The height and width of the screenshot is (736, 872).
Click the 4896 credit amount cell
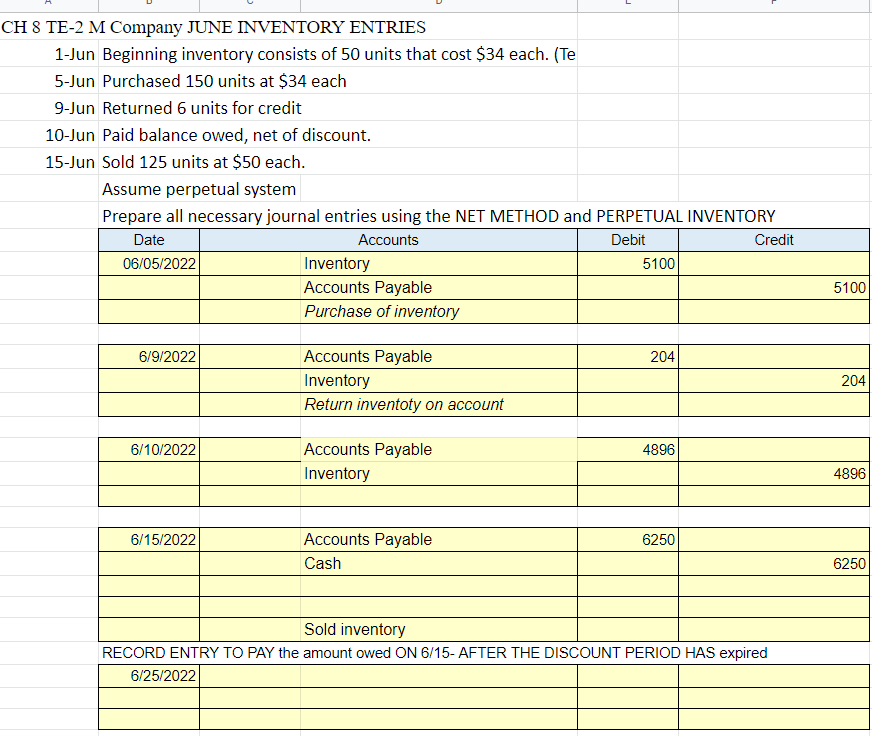(x=774, y=473)
